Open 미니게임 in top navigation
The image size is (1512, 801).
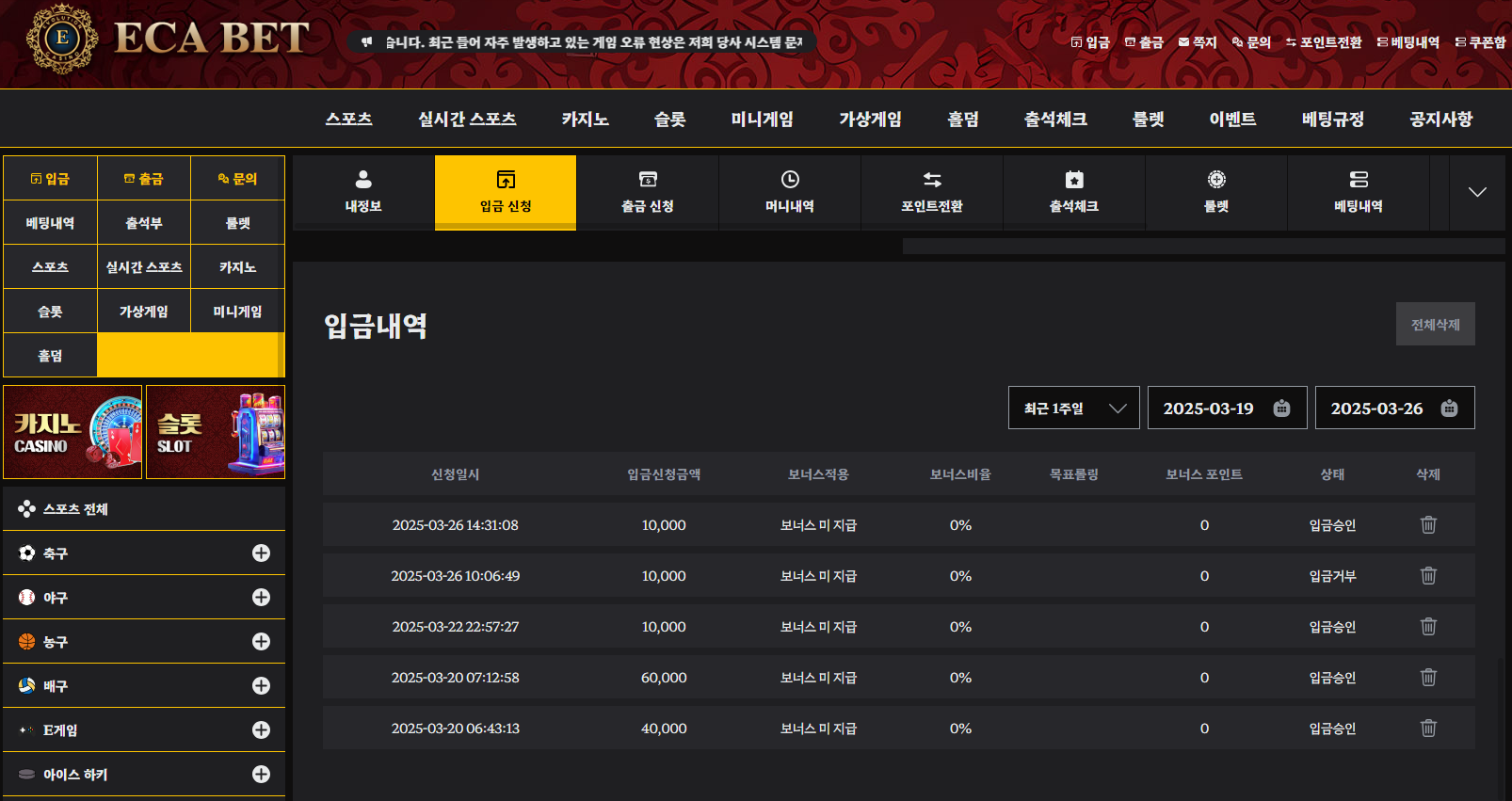click(x=762, y=120)
